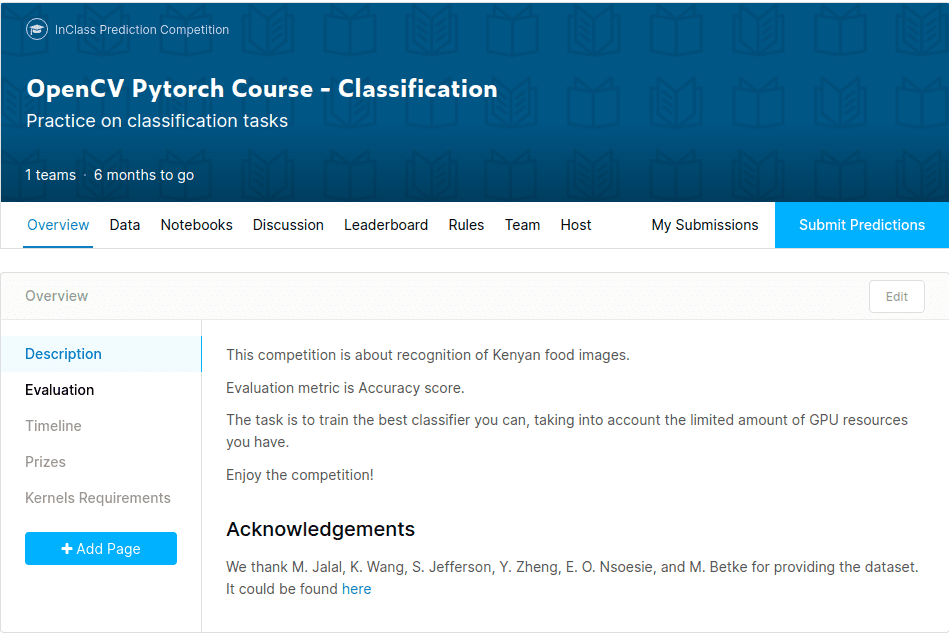Open My Submissions
Image resolution: width=949 pixels, height=634 pixels.
pyautogui.click(x=704, y=225)
